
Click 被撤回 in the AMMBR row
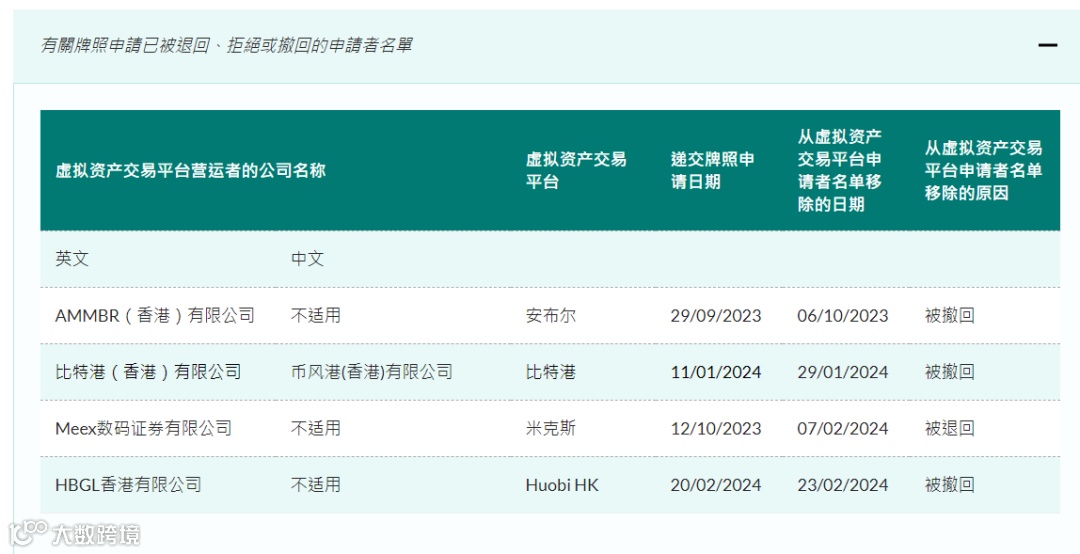point(949,316)
